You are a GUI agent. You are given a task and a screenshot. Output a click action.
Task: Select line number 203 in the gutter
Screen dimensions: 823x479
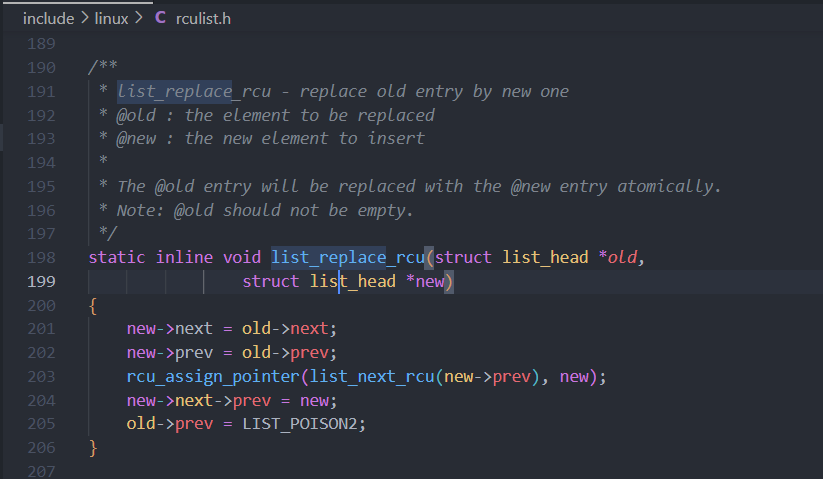[x=41, y=377]
